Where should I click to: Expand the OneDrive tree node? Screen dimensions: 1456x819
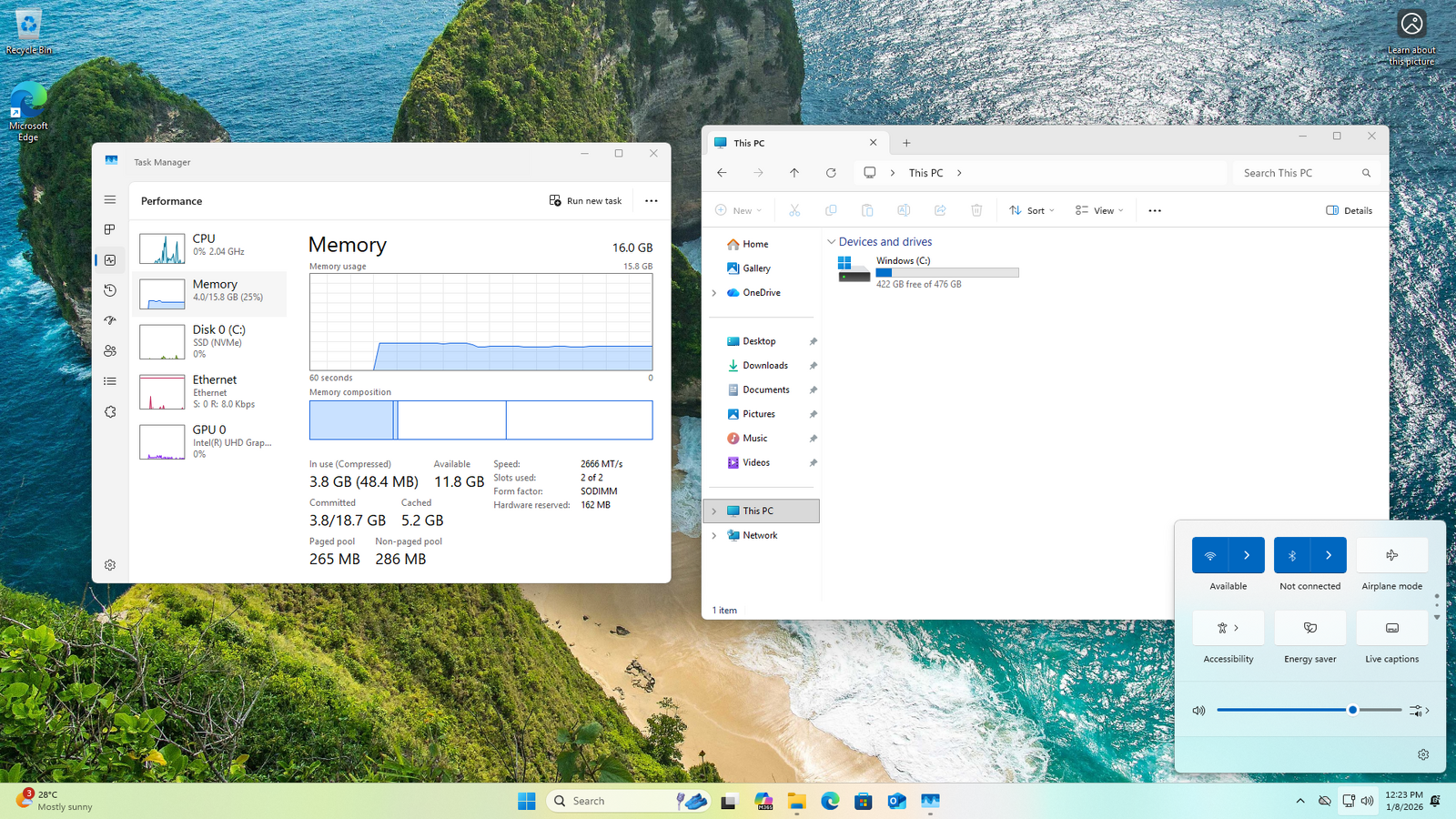(x=714, y=293)
